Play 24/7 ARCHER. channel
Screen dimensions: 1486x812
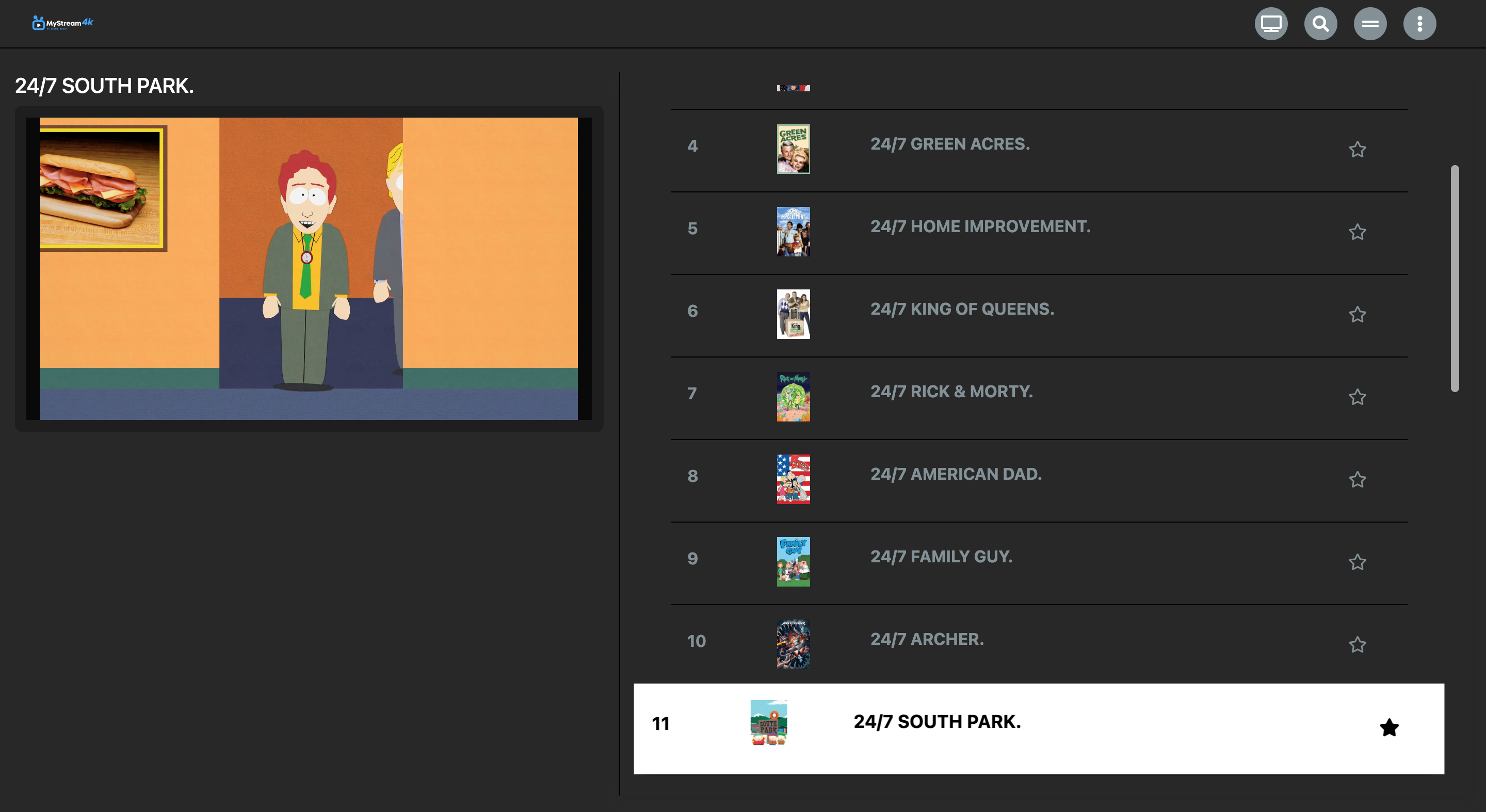click(x=927, y=639)
